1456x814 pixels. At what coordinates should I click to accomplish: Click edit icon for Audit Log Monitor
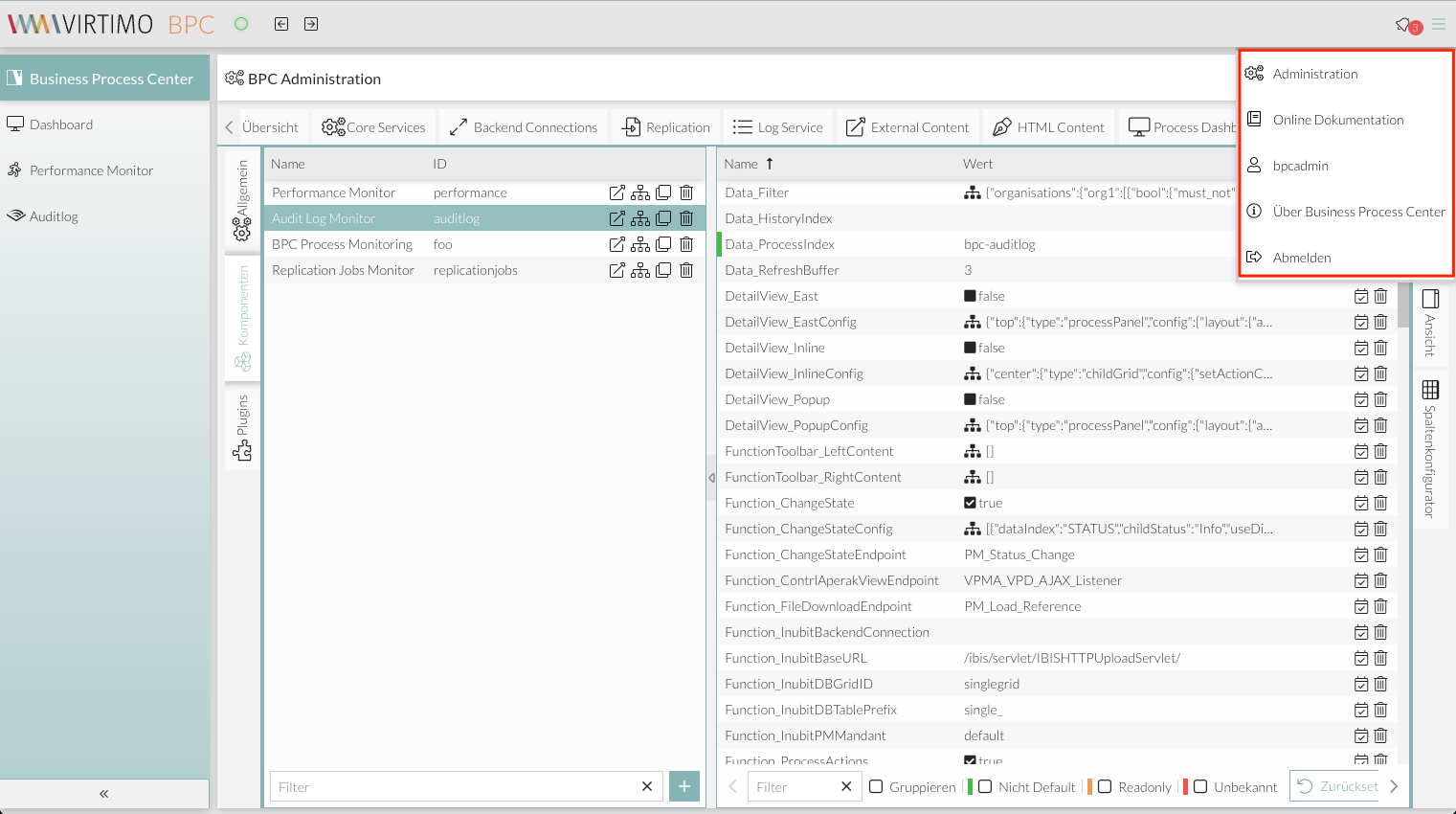(x=617, y=218)
